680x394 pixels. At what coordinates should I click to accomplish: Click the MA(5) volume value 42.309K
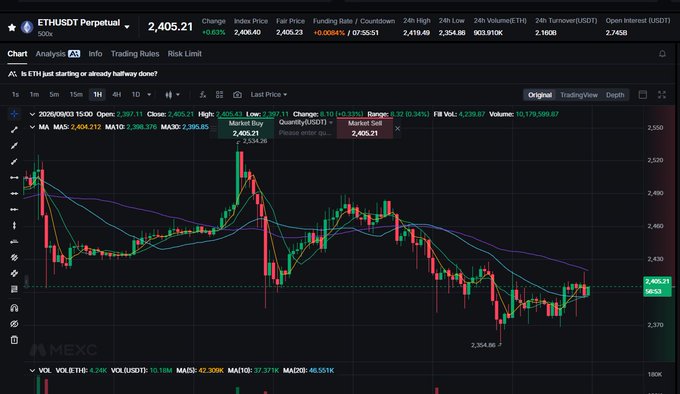coord(211,371)
